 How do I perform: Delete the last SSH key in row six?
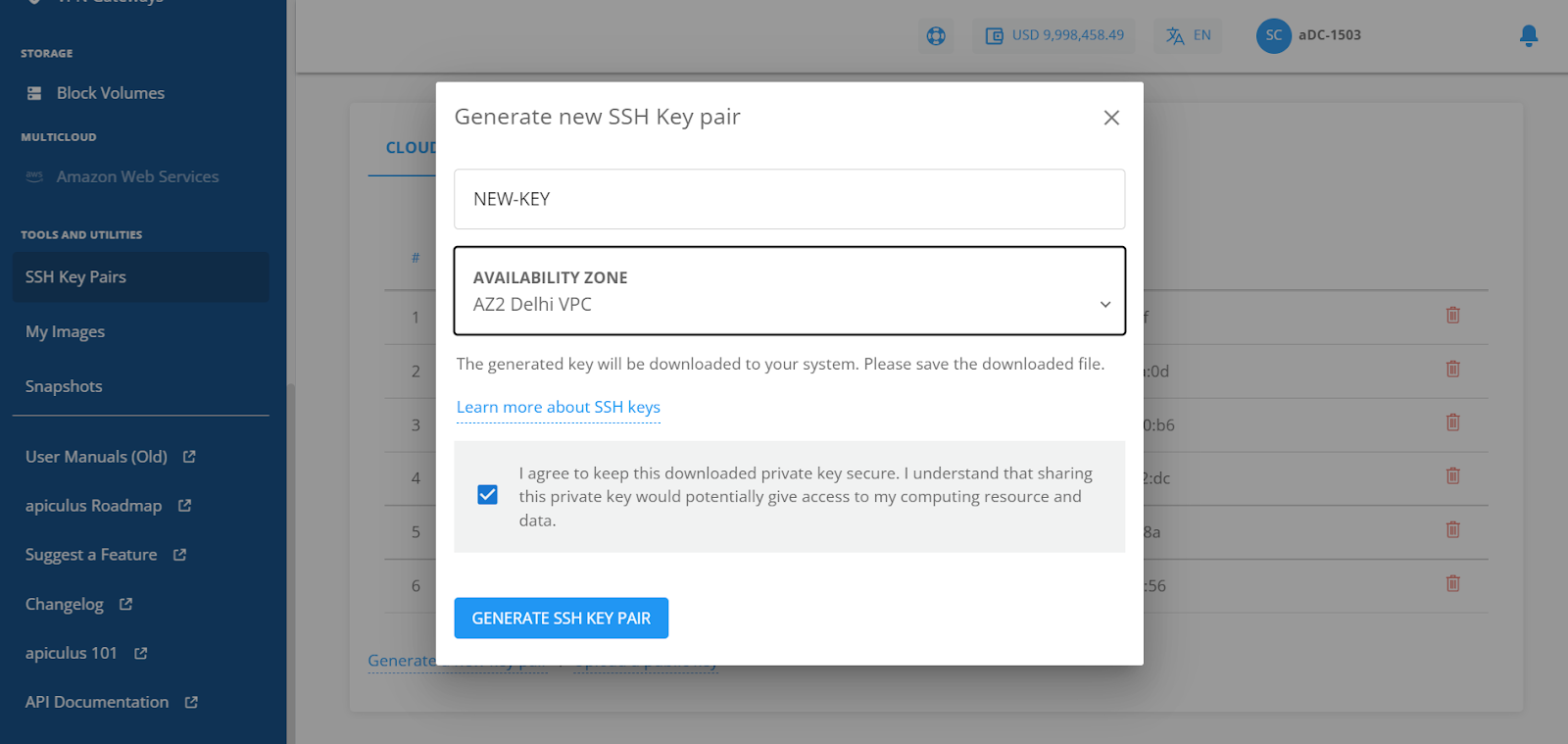(x=1451, y=583)
